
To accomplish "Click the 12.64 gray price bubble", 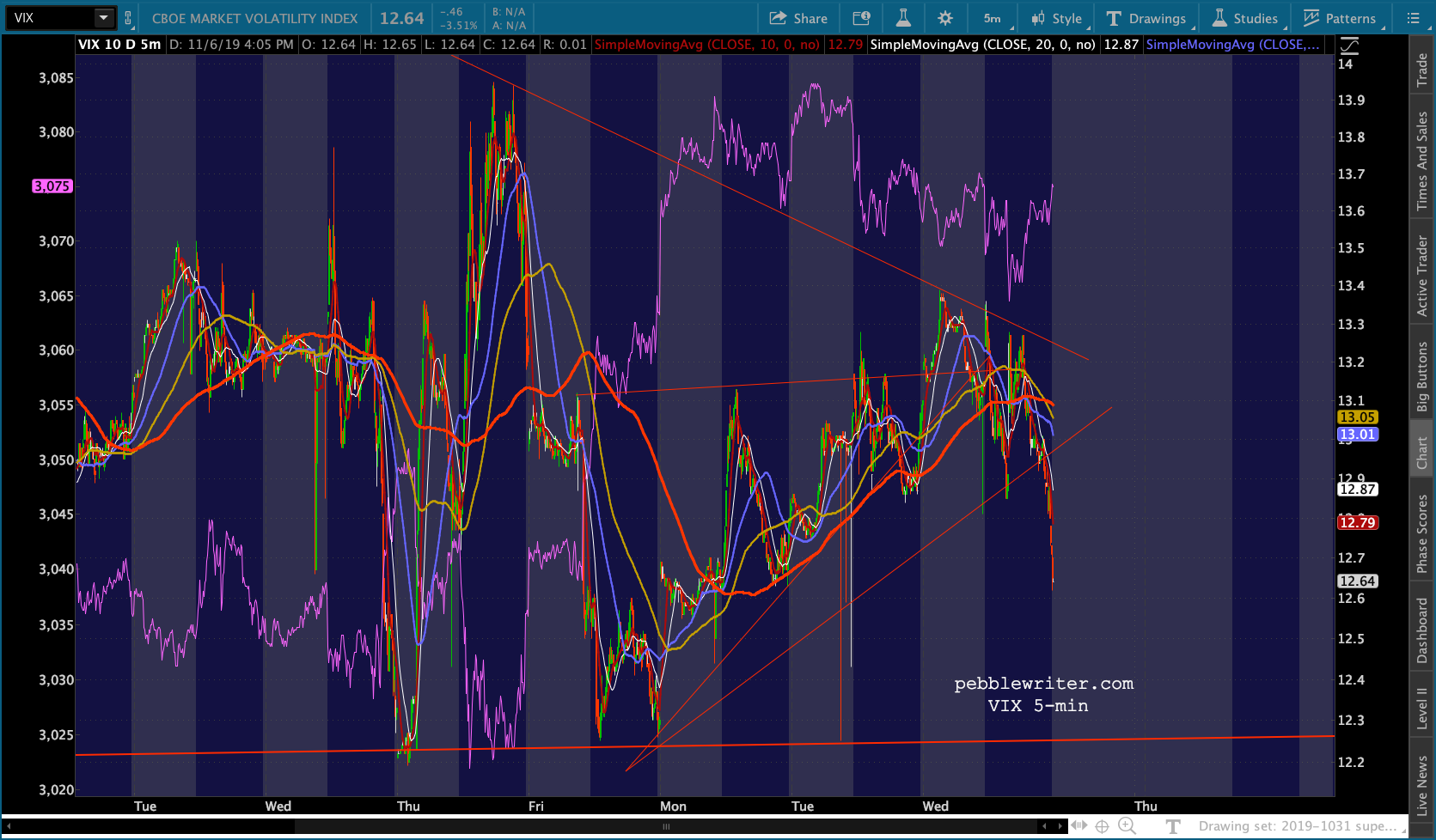I will pyautogui.click(x=1358, y=581).
